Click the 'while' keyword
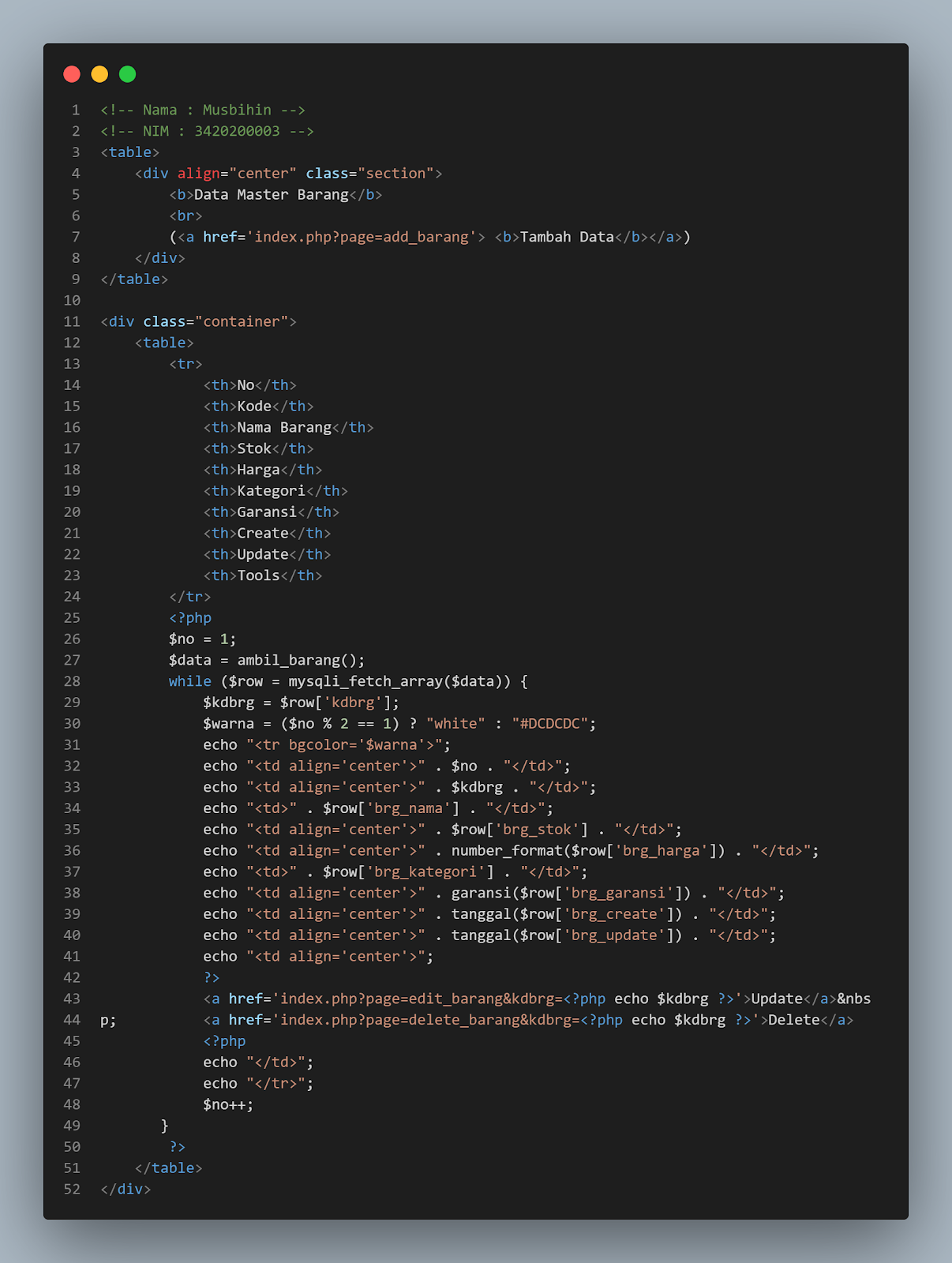Viewport: 952px width, 1263px height. point(190,681)
